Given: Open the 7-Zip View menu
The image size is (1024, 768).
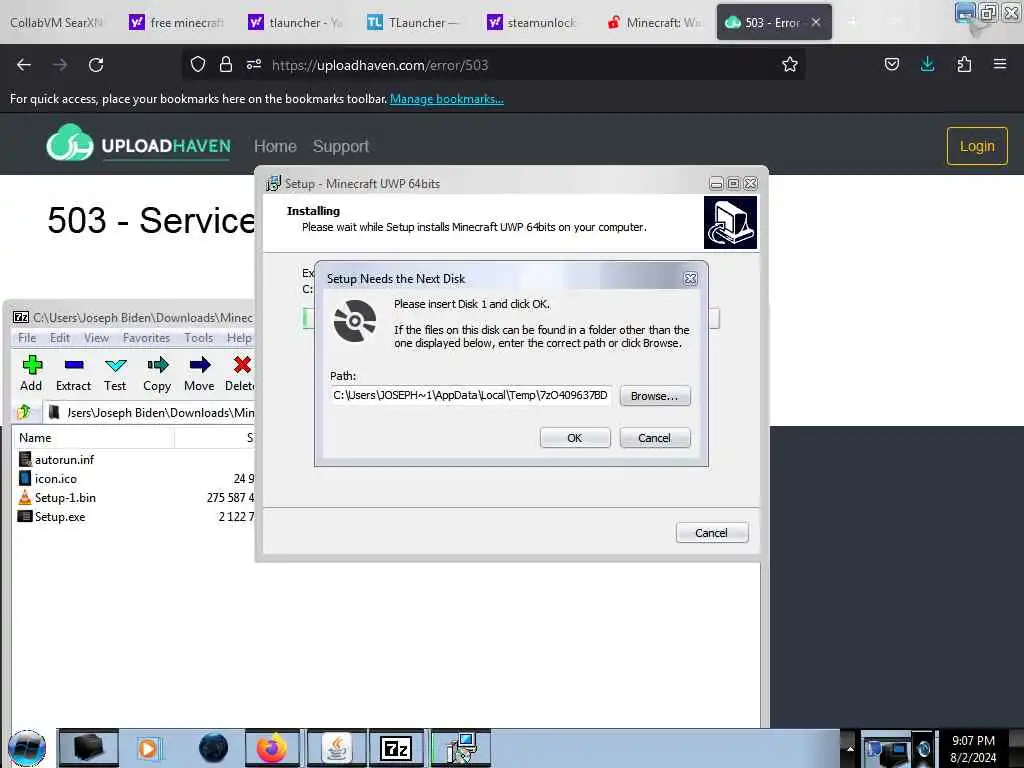Looking at the screenshot, I should point(96,338).
